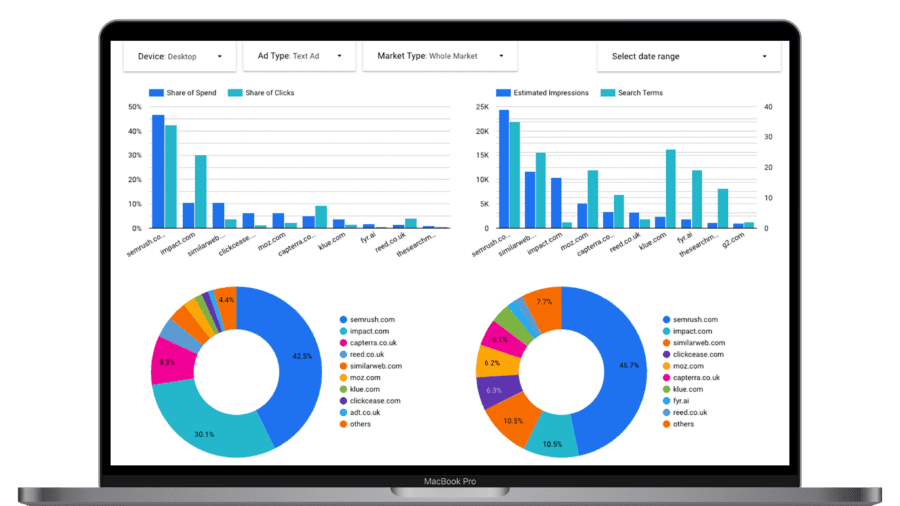Viewport: 900px width, 506px height.
Task: Click similarweb.com in the left donut legend
Action: [371, 366]
